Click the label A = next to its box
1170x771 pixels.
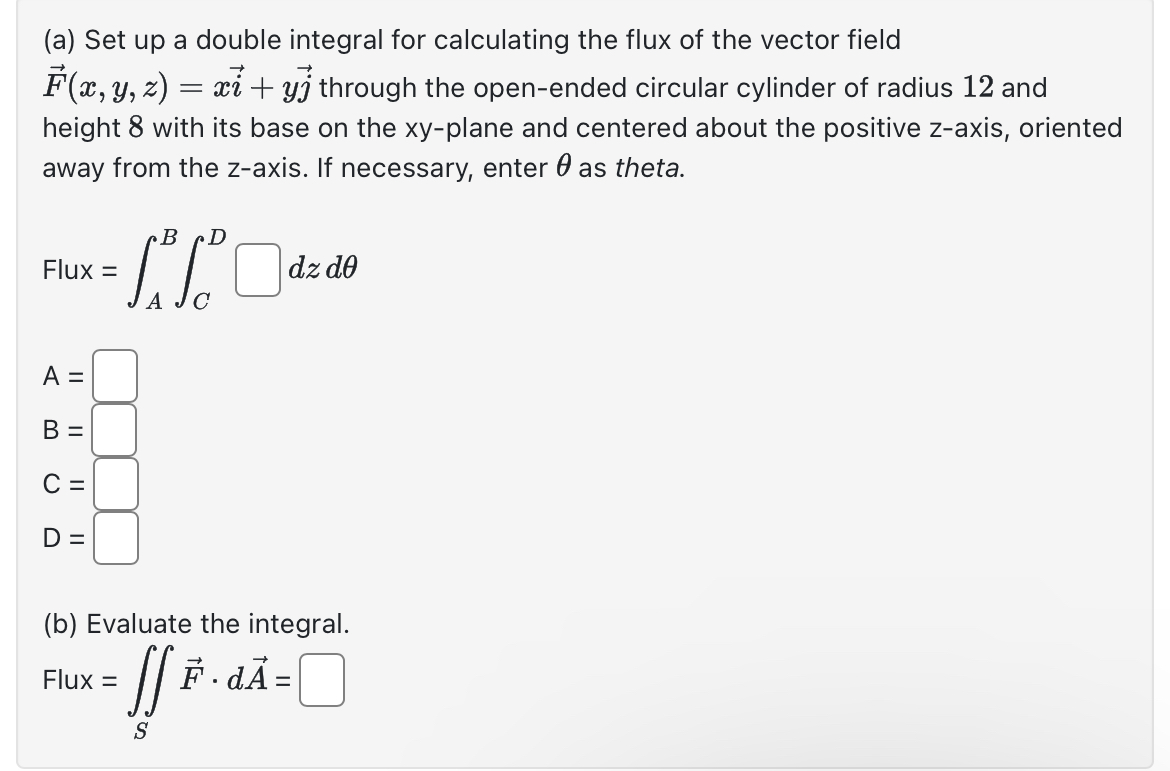click(61, 376)
